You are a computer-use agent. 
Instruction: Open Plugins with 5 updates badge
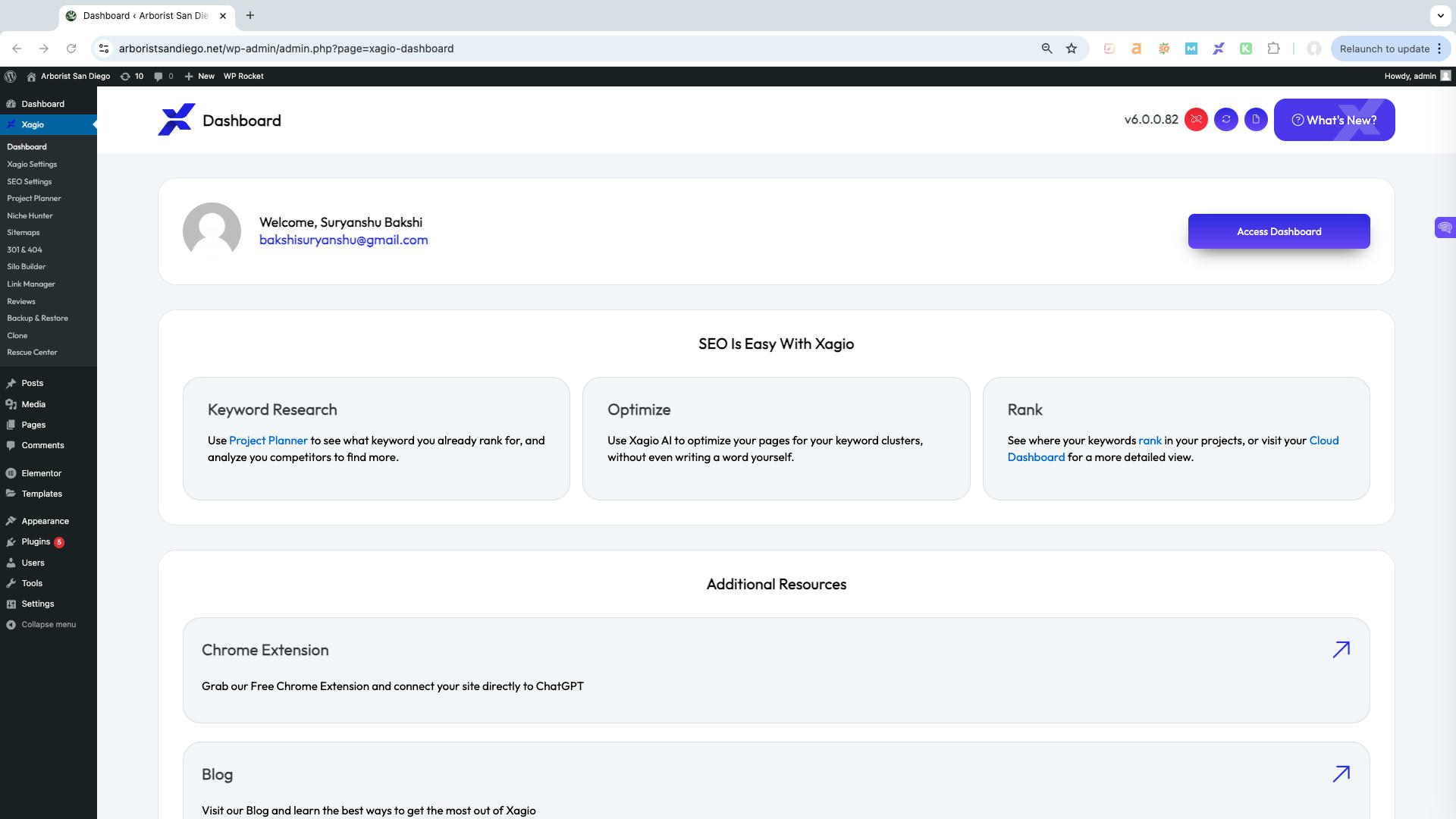(x=42, y=542)
